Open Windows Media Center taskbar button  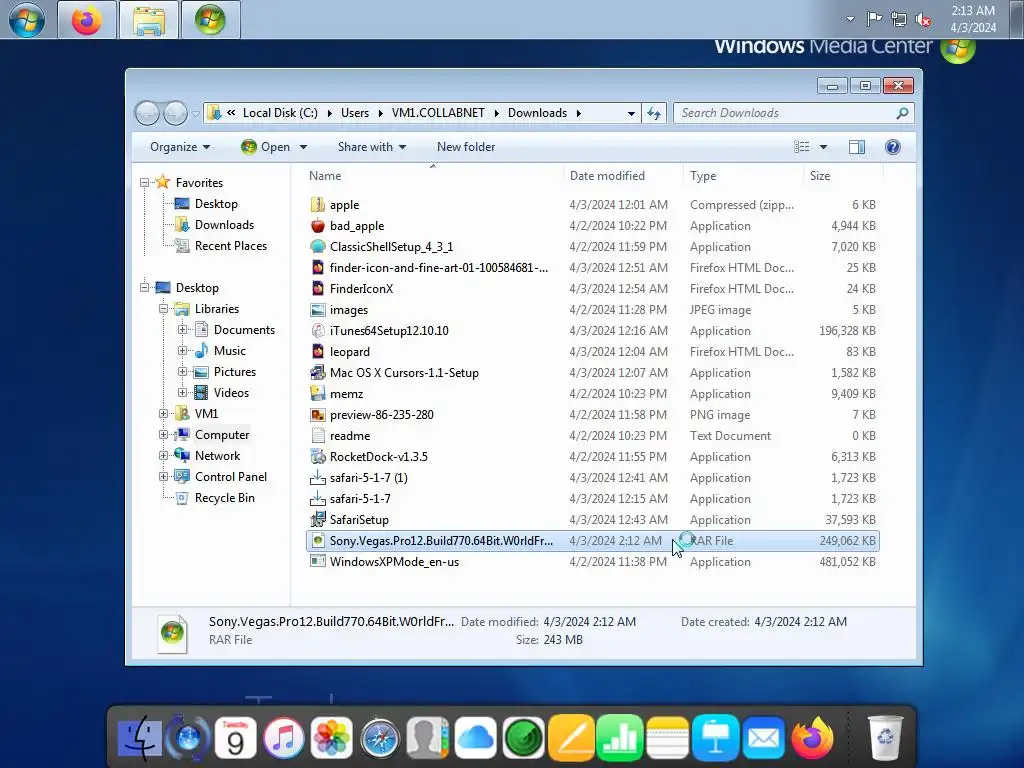pos(210,20)
